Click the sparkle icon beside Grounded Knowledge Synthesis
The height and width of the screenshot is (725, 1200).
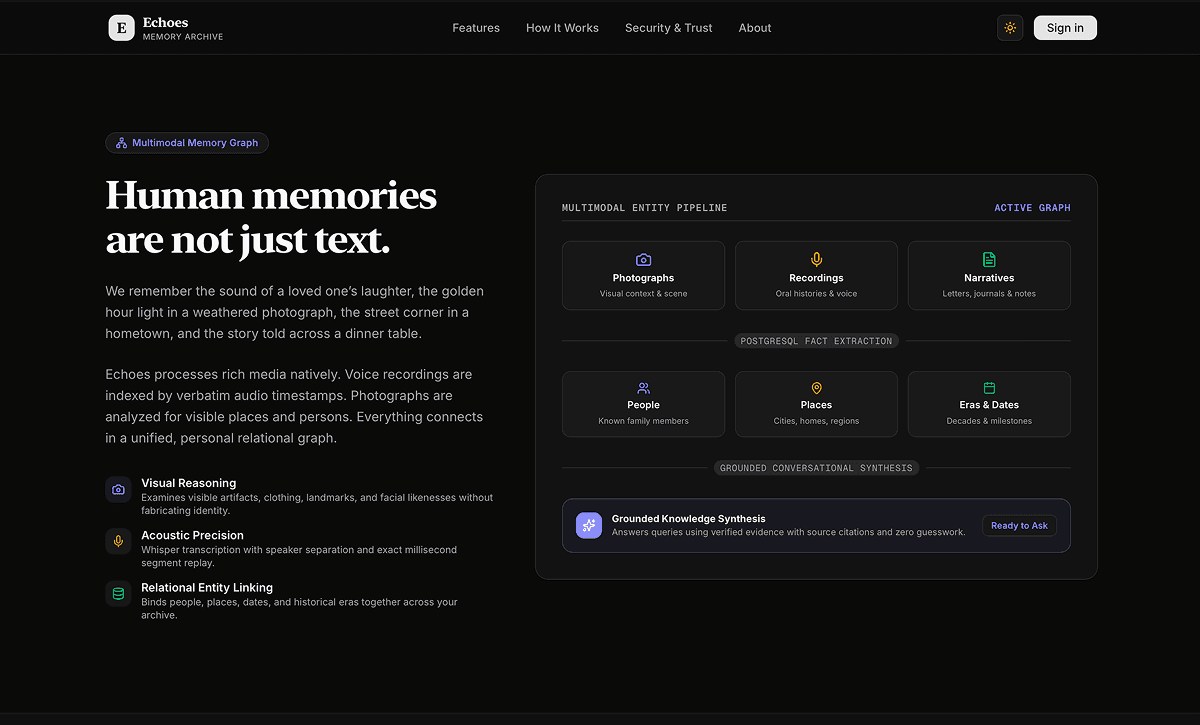click(589, 525)
